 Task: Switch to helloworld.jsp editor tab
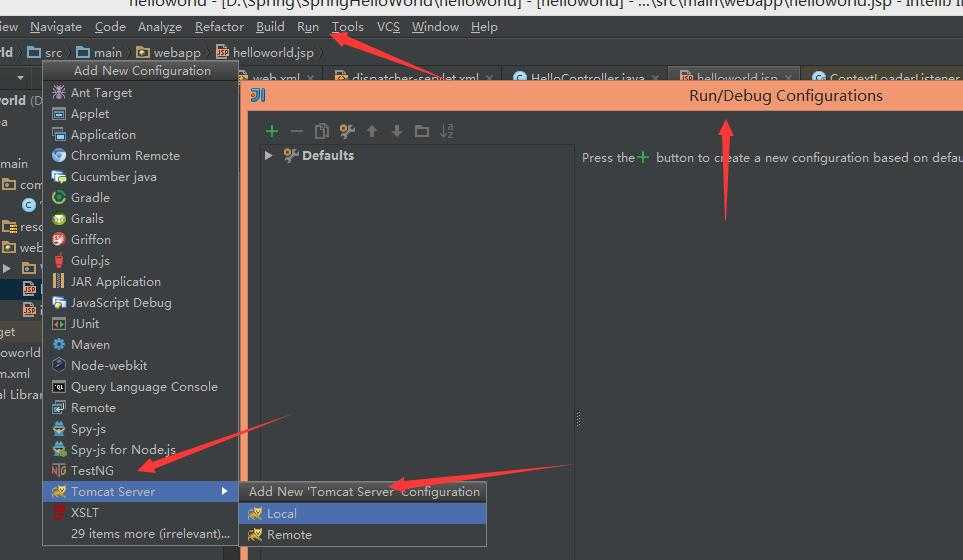point(733,76)
